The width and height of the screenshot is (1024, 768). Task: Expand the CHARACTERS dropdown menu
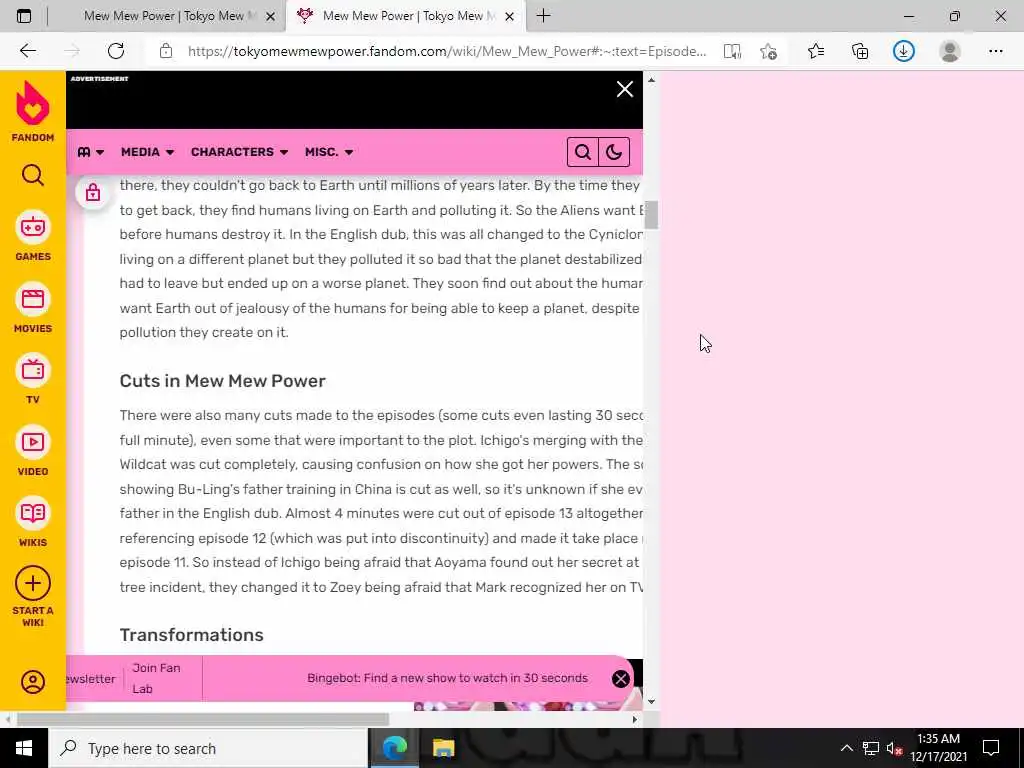click(240, 152)
